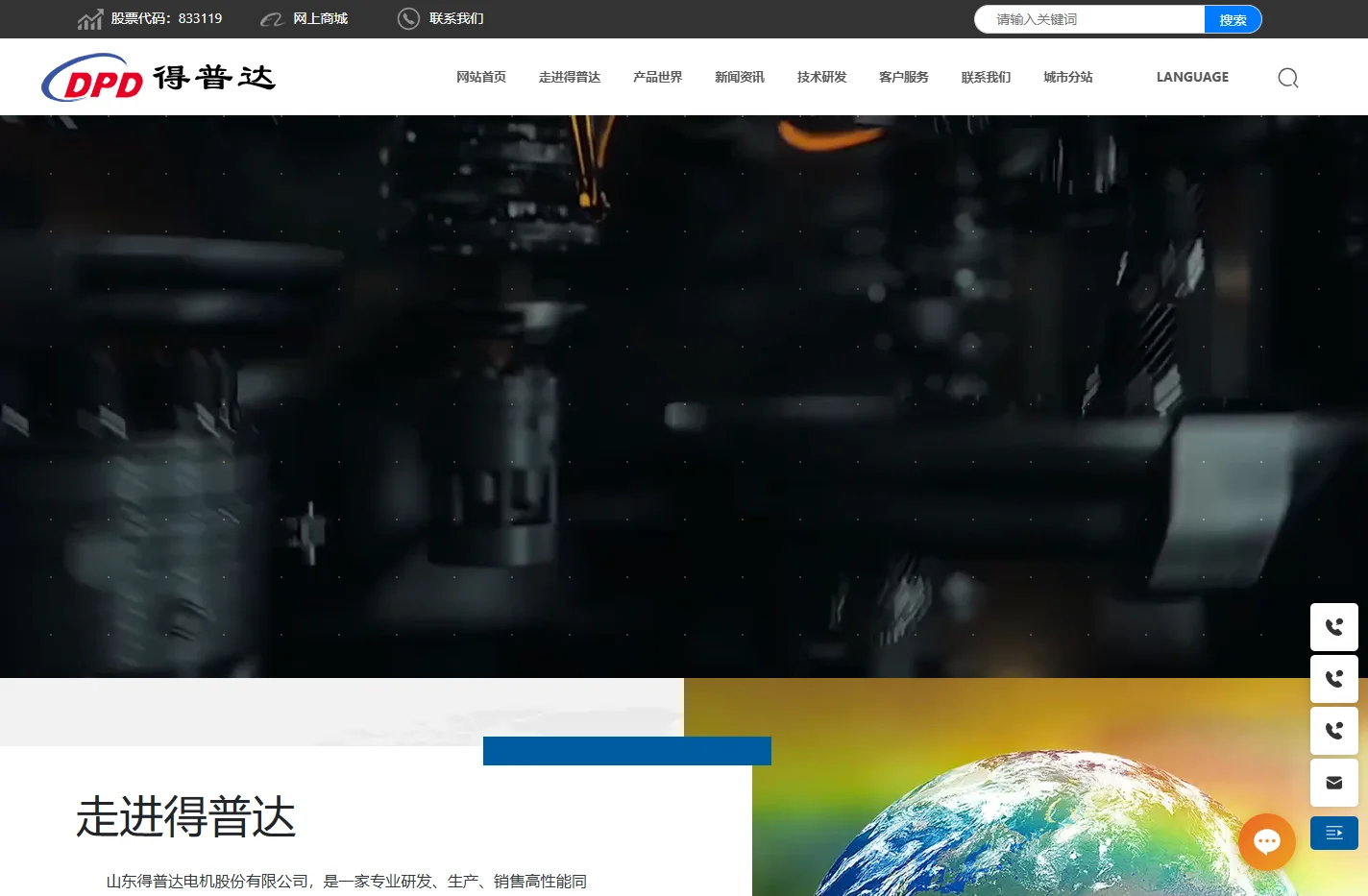The height and width of the screenshot is (896, 1368).
Task: Click the 走进得普达 section heading
Action: tap(185, 817)
